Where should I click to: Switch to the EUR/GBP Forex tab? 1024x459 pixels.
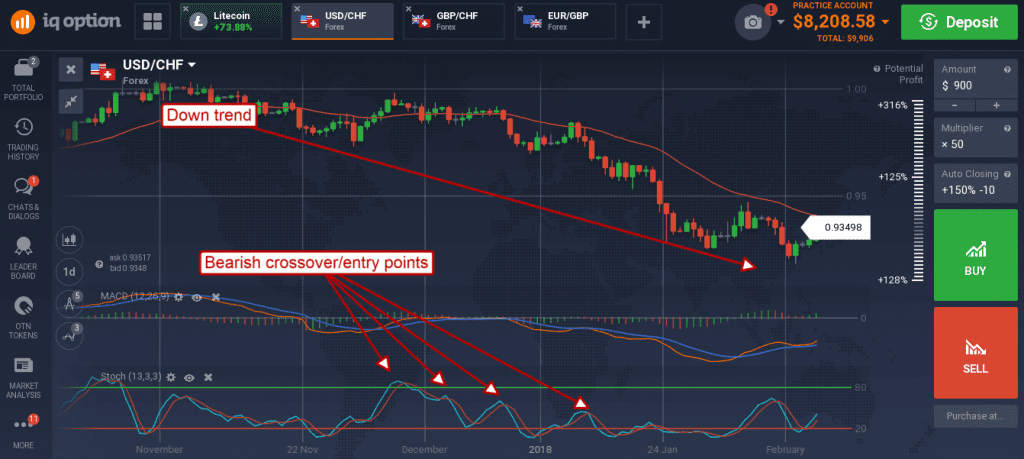coord(565,22)
